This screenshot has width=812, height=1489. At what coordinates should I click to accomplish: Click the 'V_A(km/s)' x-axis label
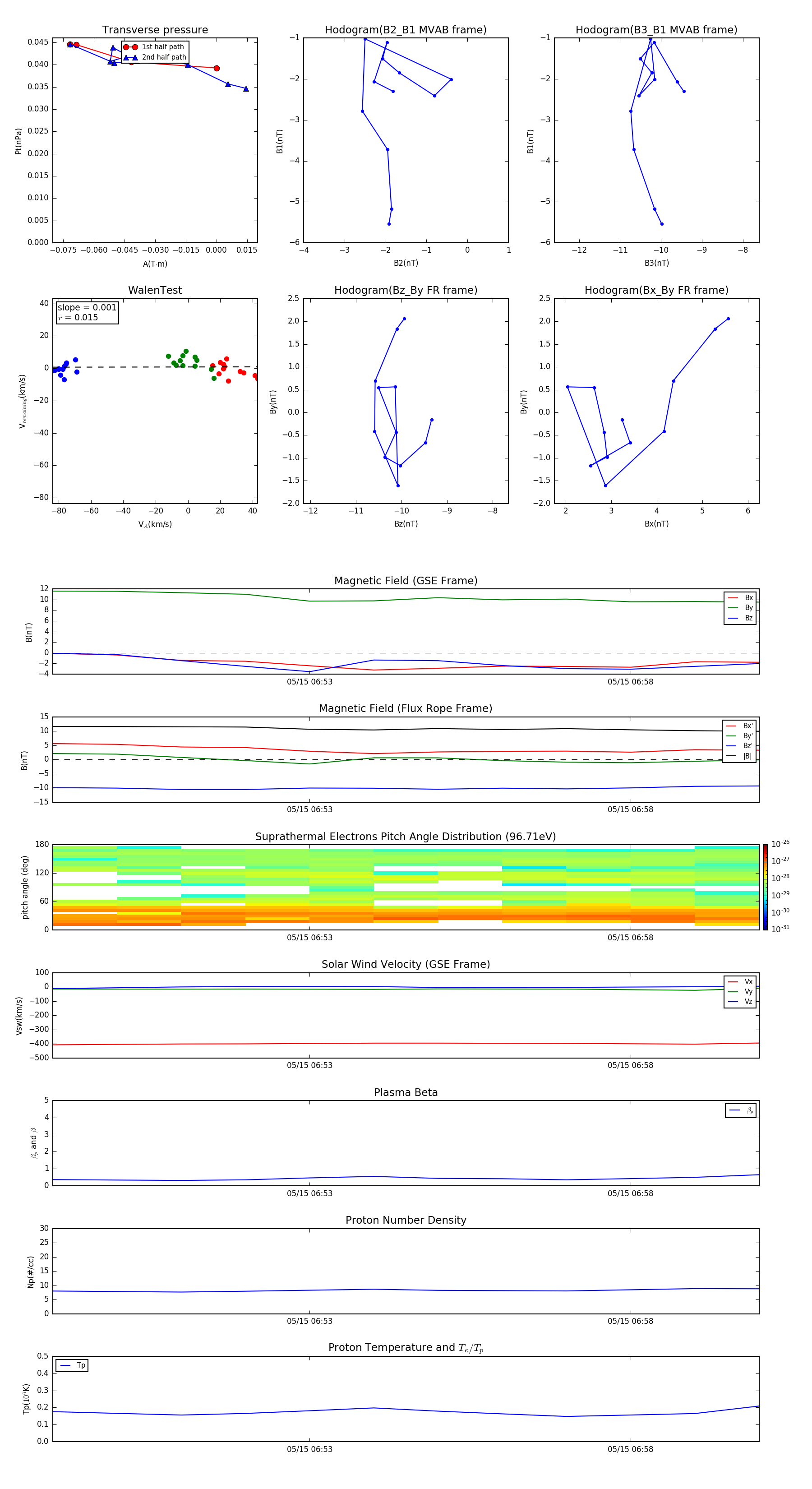pyautogui.click(x=155, y=524)
